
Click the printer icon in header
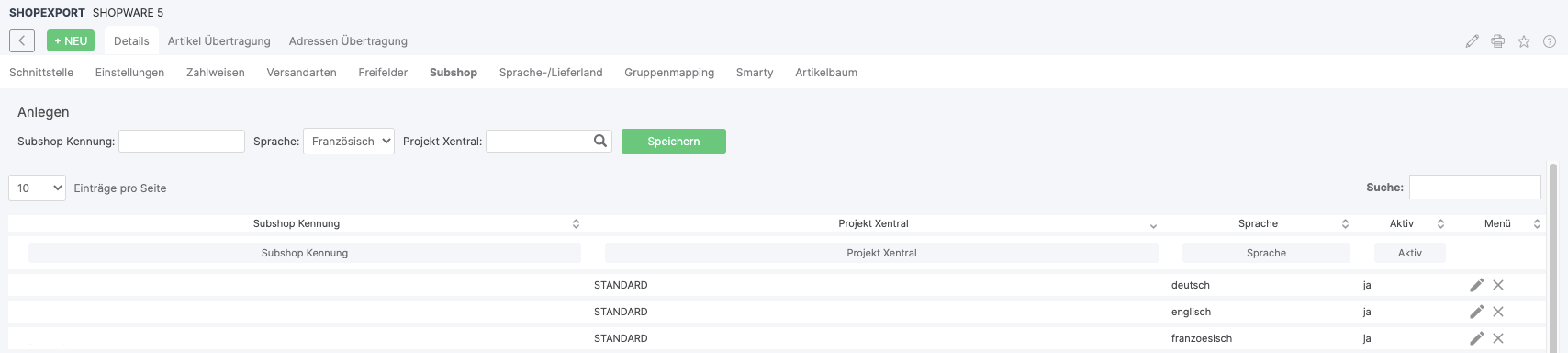(1497, 41)
